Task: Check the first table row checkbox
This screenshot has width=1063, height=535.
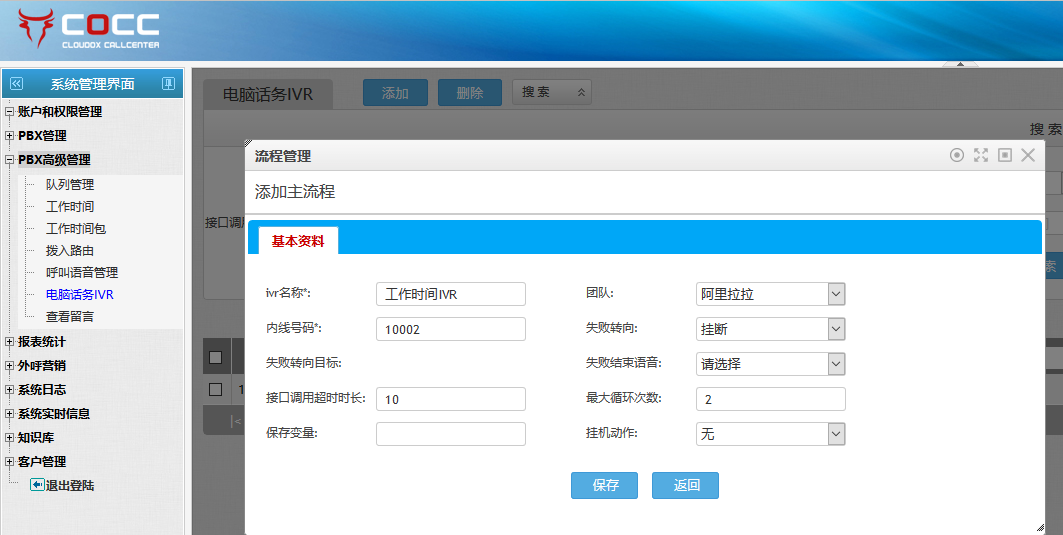Action: coord(215,389)
